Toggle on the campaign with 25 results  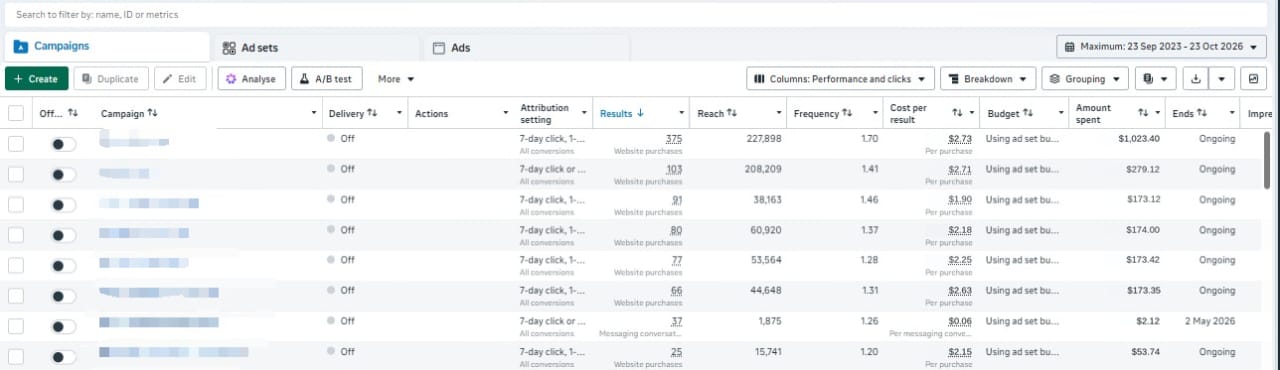coord(63,356)
